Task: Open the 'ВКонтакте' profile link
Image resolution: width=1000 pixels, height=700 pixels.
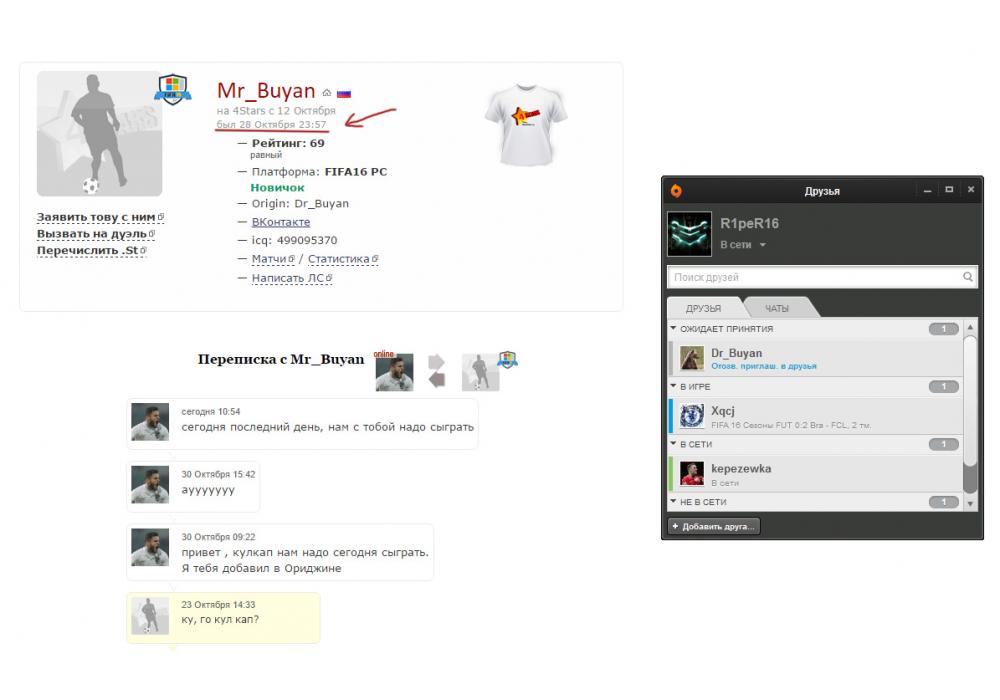Action: pos(281,222)
